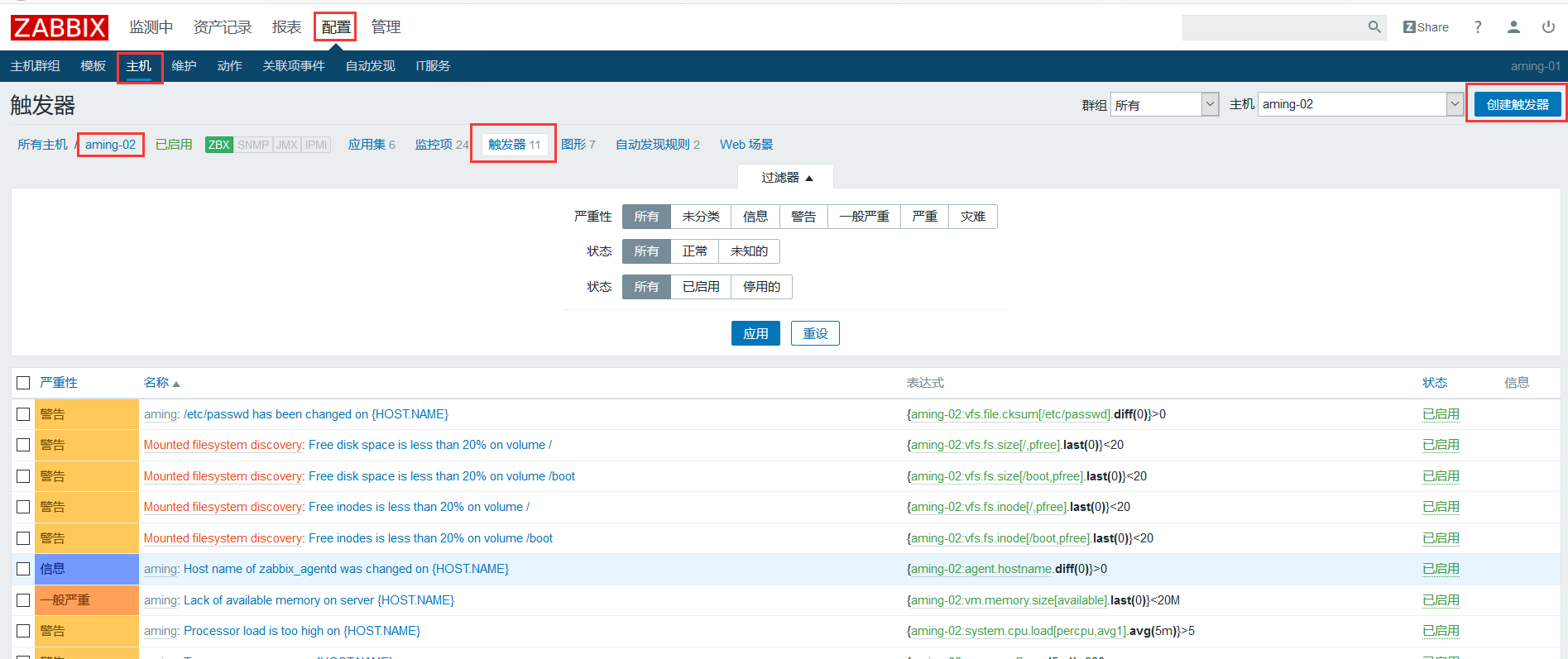Click the ZABBIX logo
The image size is (1568, 659).
59,27
